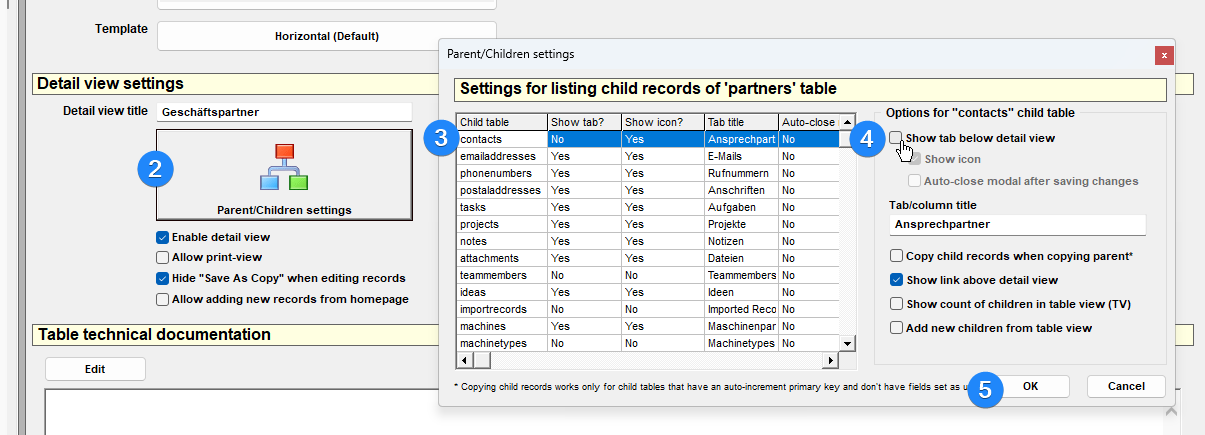Screen dimensions: 1205x435
Task: Select the teammembers row
Action: coord(648,275)
